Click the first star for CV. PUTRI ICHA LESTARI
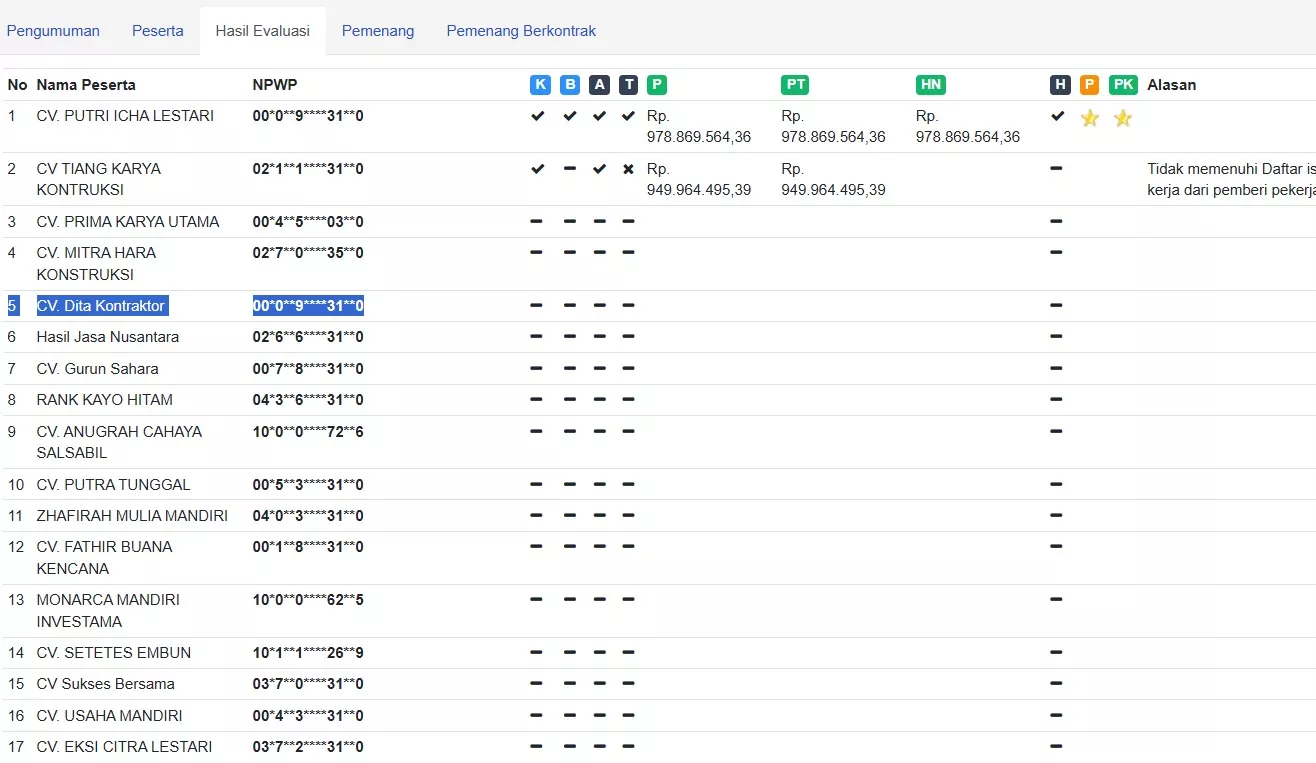 coord(1089,118)
